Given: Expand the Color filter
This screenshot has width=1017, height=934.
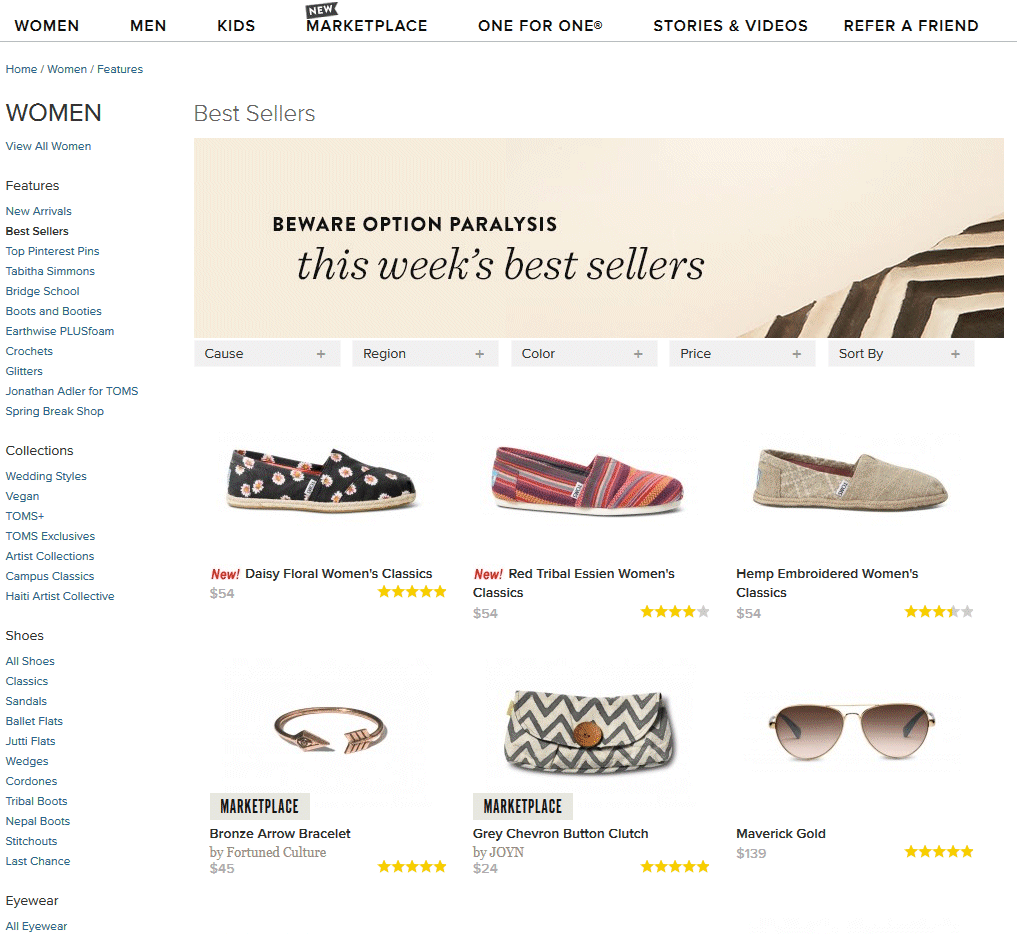Looking at the screenshot, I should 583,354.
